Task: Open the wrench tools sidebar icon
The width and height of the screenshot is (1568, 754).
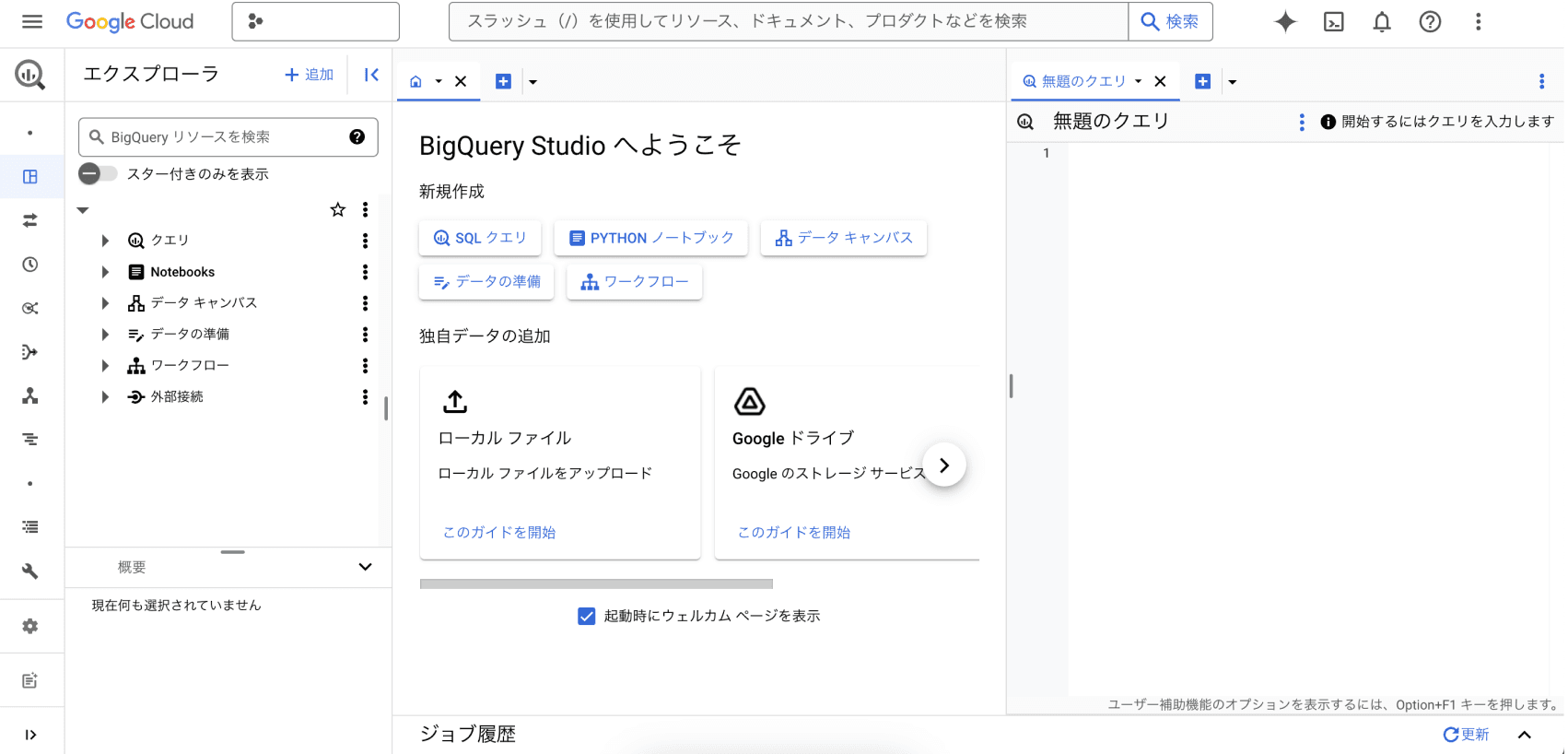Action: 30,571
